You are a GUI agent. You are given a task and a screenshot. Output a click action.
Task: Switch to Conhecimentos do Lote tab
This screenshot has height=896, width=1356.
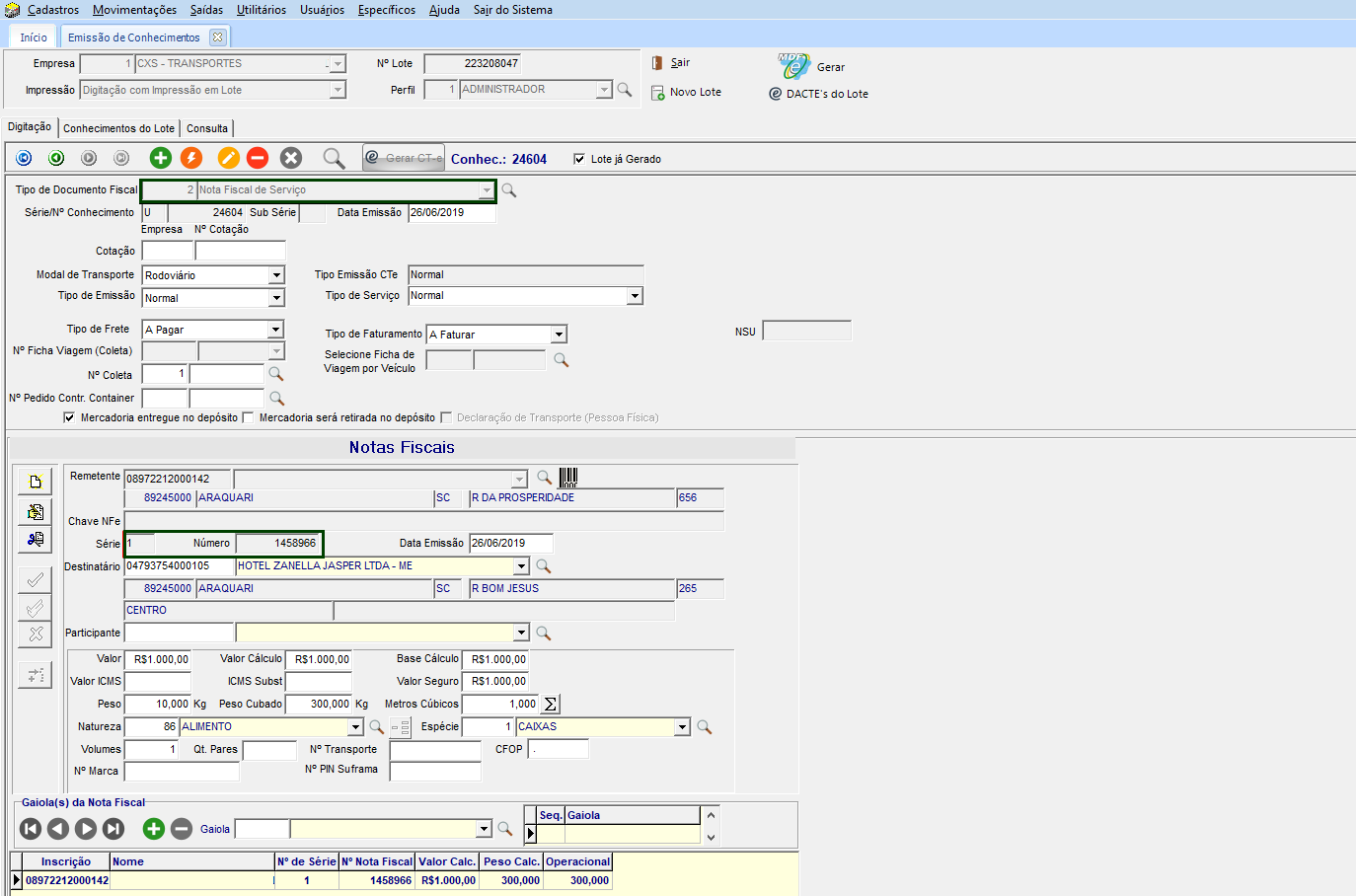[118, 128]
